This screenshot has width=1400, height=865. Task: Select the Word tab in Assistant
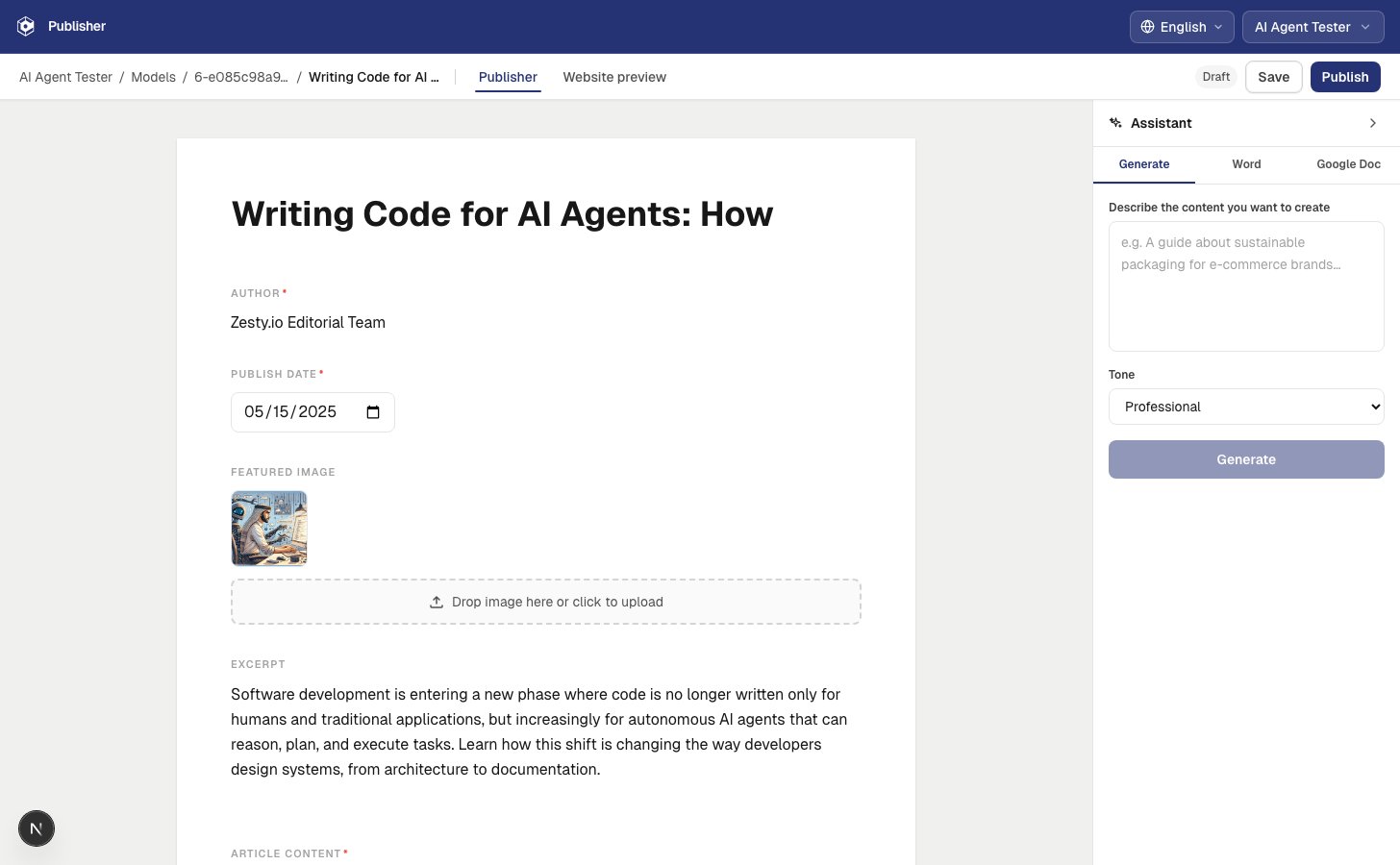click(x=1246, y=164)
